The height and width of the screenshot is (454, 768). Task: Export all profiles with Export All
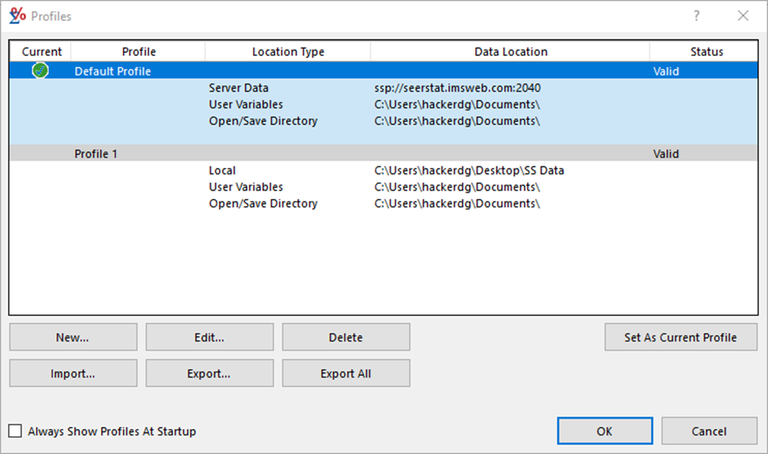345,373
